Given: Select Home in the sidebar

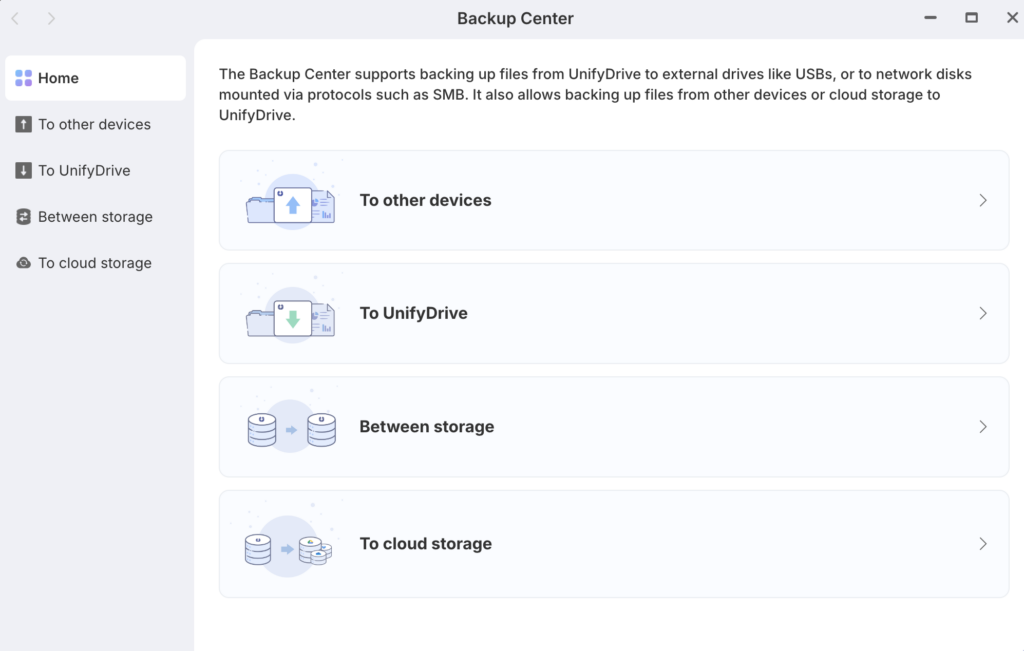Looking at the screenshot, I should 58,78.
